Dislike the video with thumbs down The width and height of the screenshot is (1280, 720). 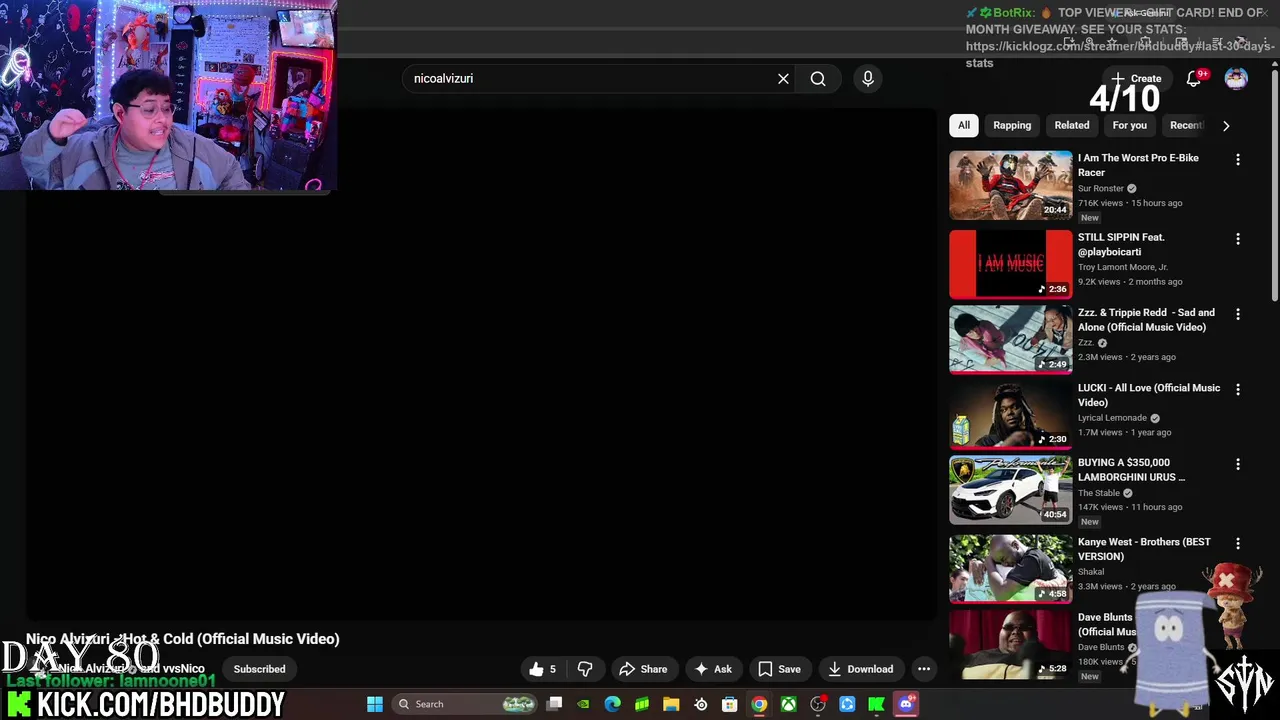[x=585, y=669]
